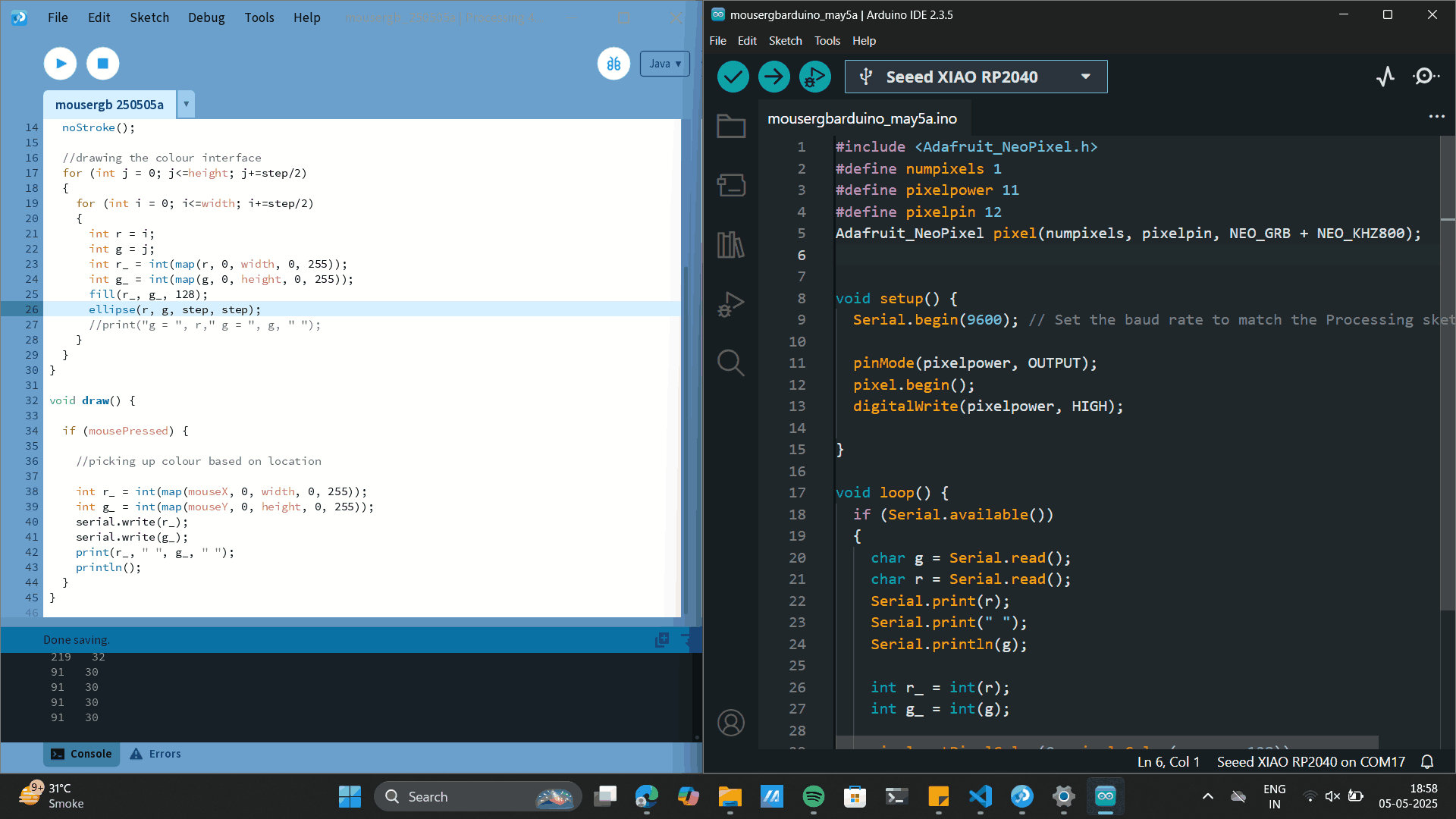Open Arduino IDE Help menu
This screenshot has width=1456, height=819.
tap(864, 41)
